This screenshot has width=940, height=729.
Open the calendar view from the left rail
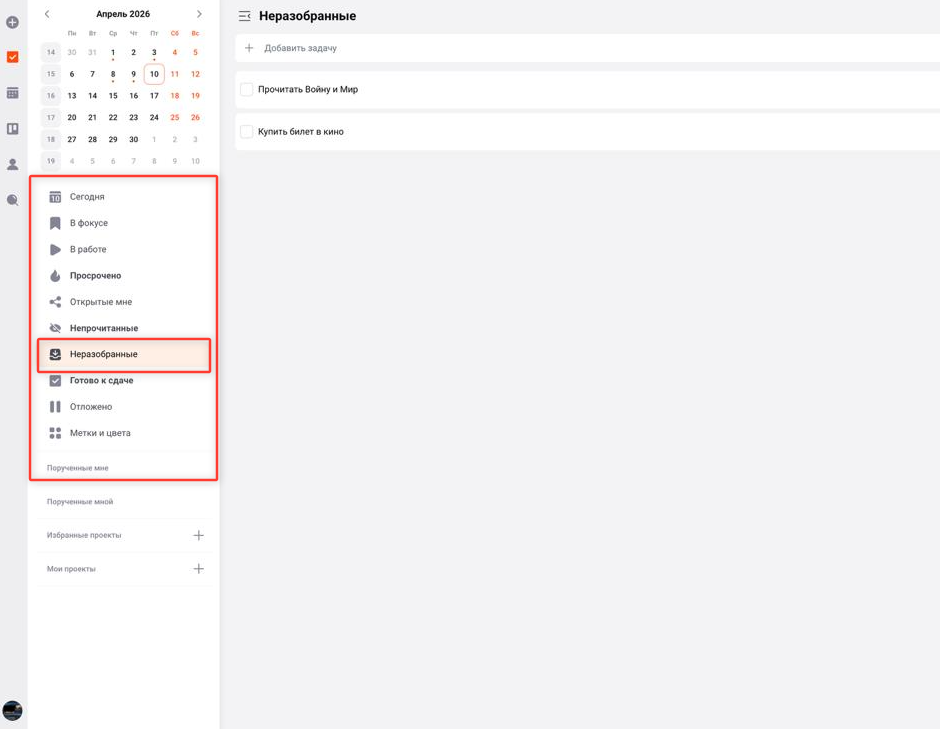click(12, 92)
